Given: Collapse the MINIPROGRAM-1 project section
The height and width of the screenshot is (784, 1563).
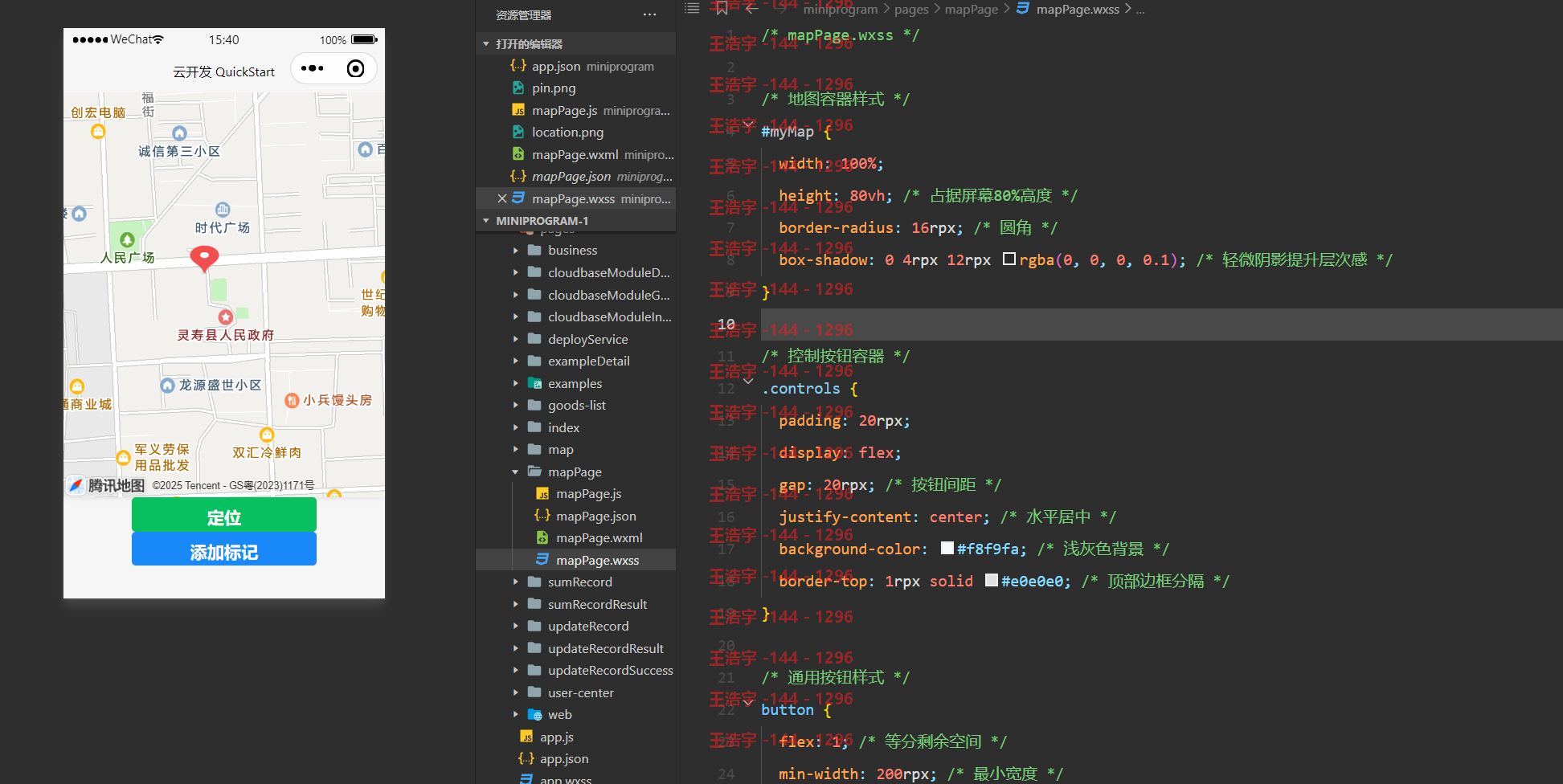Looking at the screenshot, I should coord(486,221).
